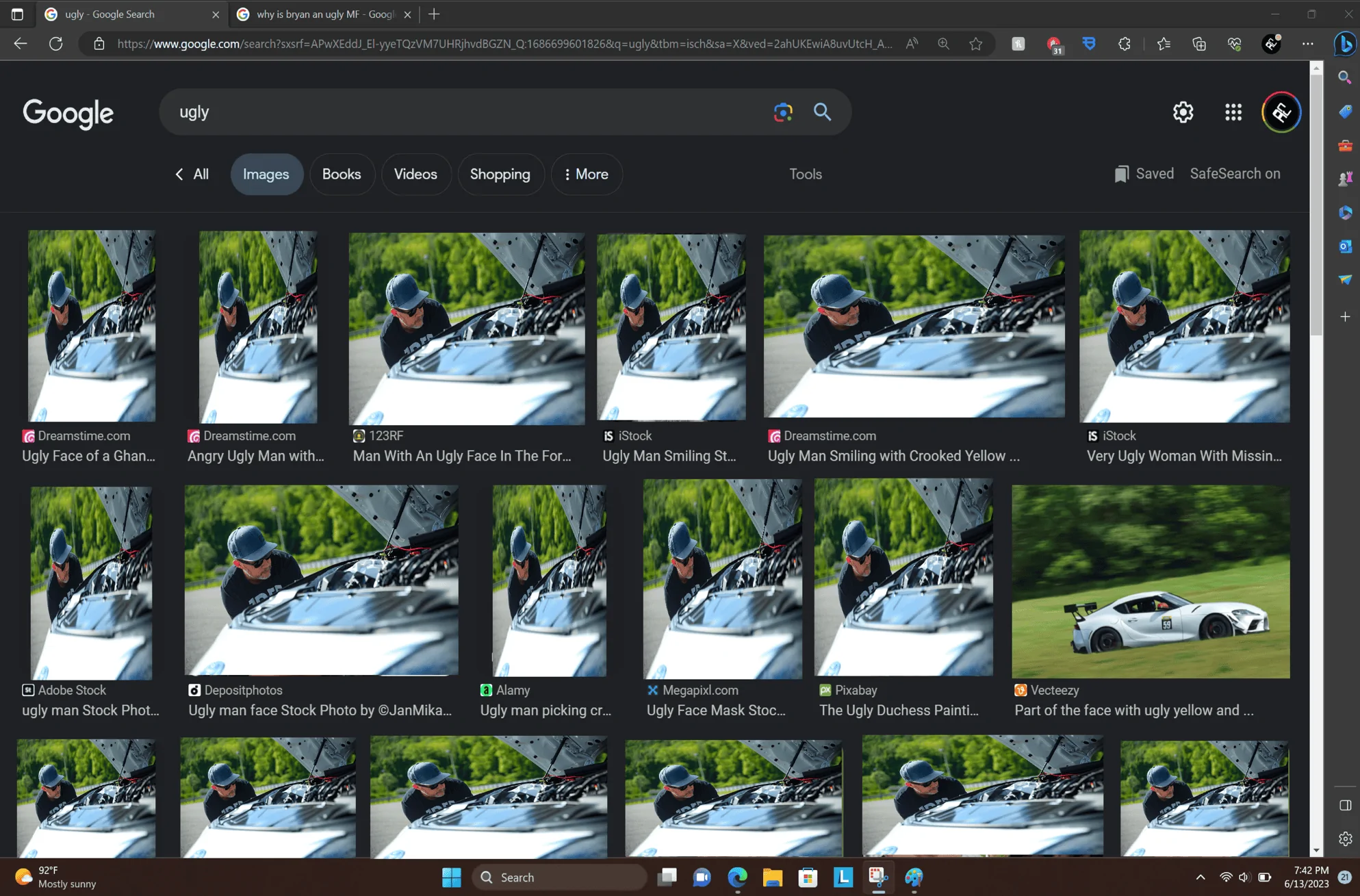Open the Google apps grid
Screen dimensions: 1360x896
[x=1233, y=112]
